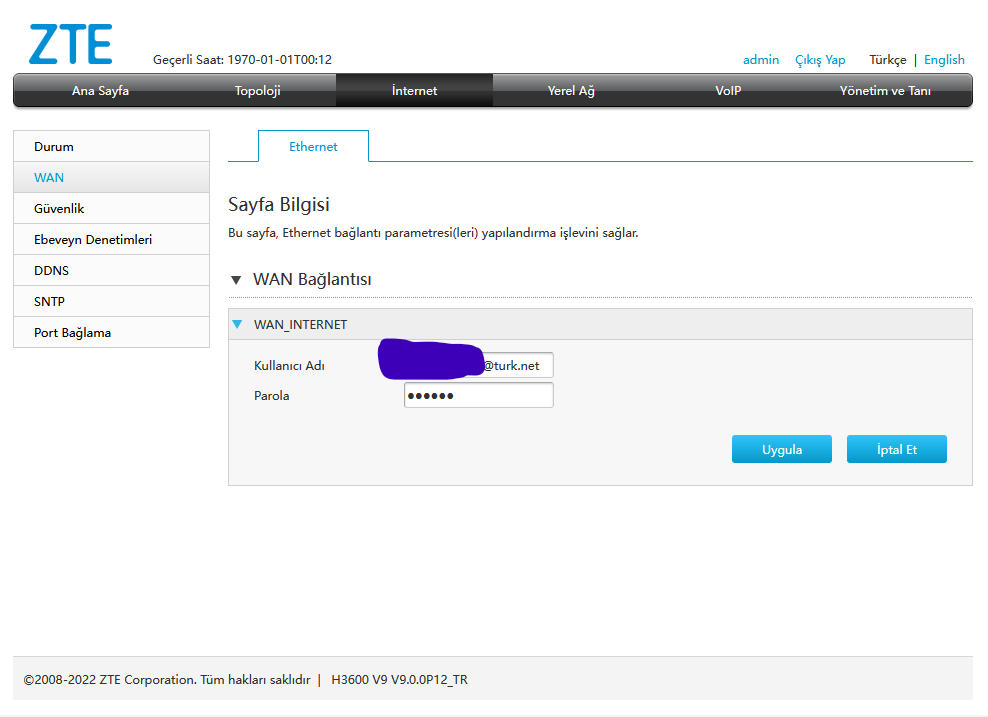Select WAN in the sidebar
Image resolution: width=988 pixels, height=717 pixels.
(x=112, y=177)
